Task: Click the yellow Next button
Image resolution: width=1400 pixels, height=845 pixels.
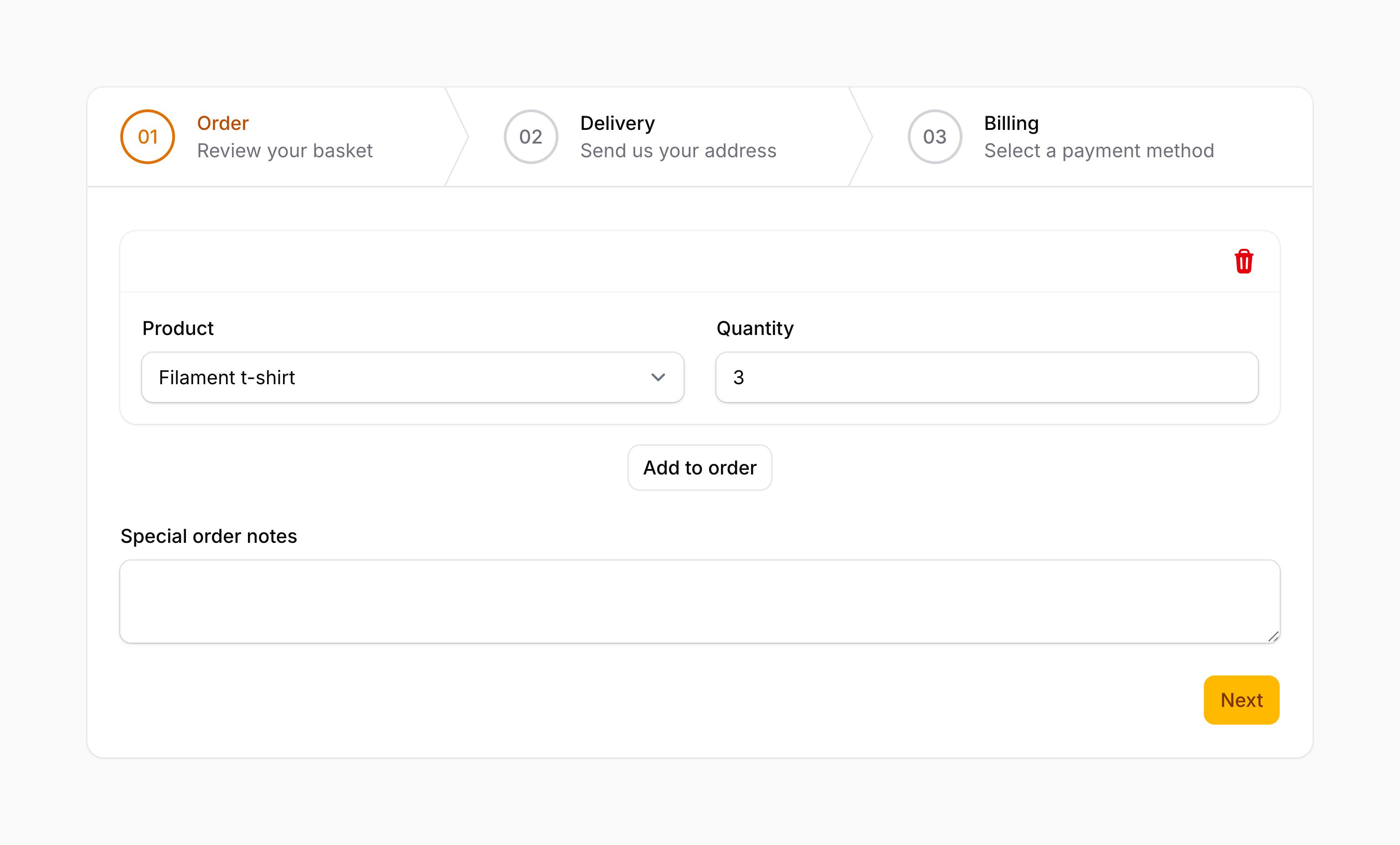Action: [1241, 700]
